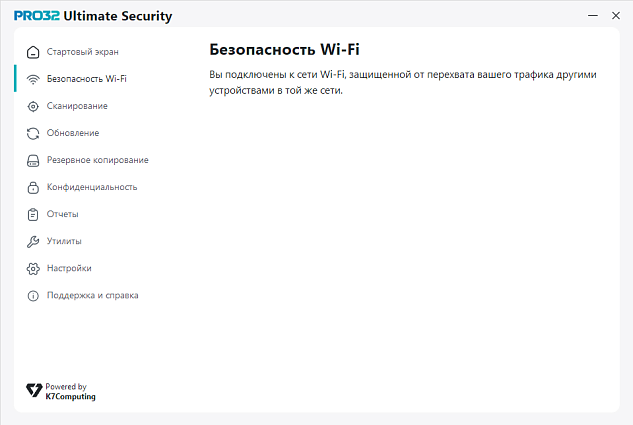Click the home icon beside Стартовый экран

click(33, 52)
